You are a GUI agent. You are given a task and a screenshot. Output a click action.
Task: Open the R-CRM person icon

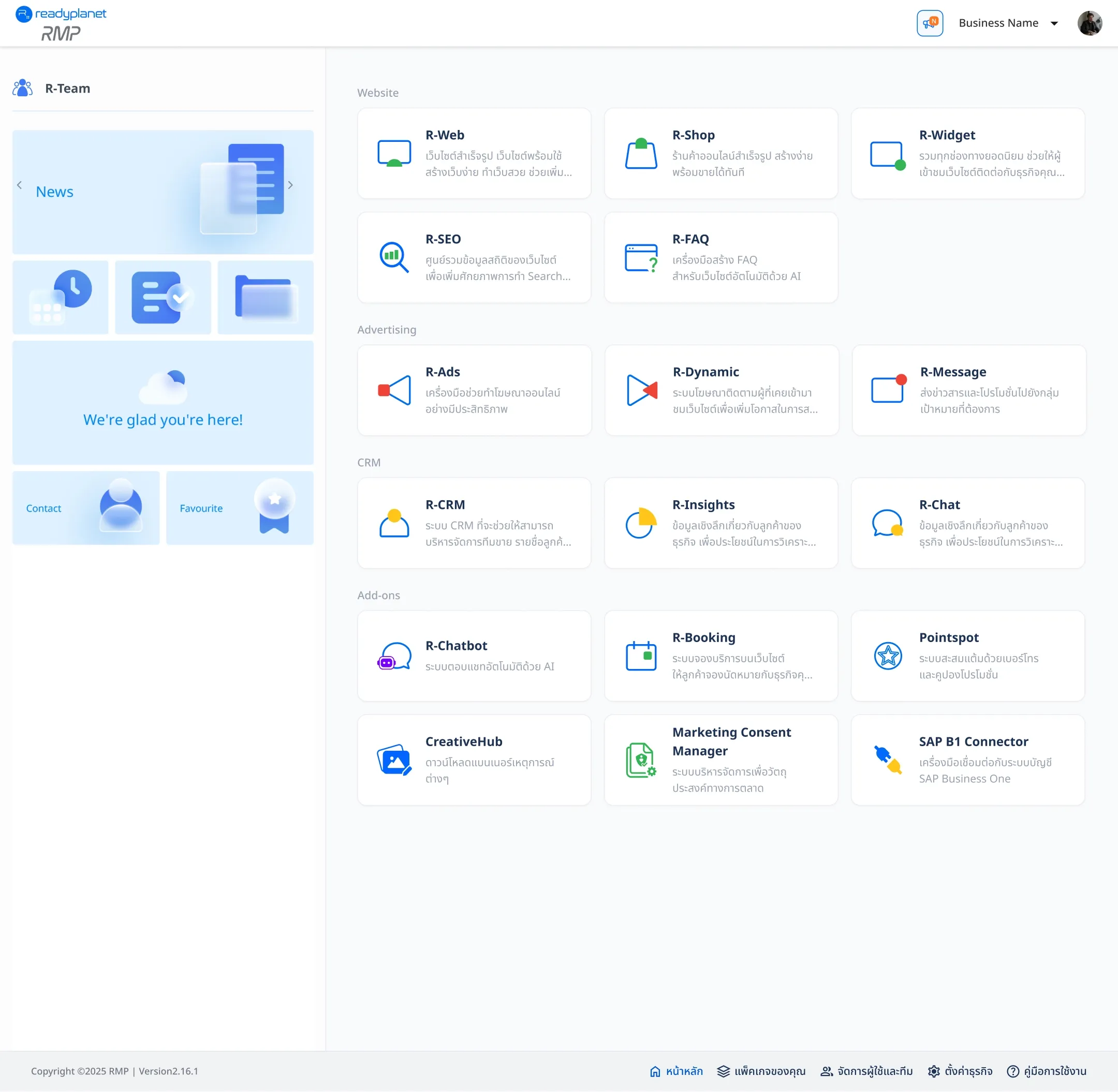[x=394, y=522]
